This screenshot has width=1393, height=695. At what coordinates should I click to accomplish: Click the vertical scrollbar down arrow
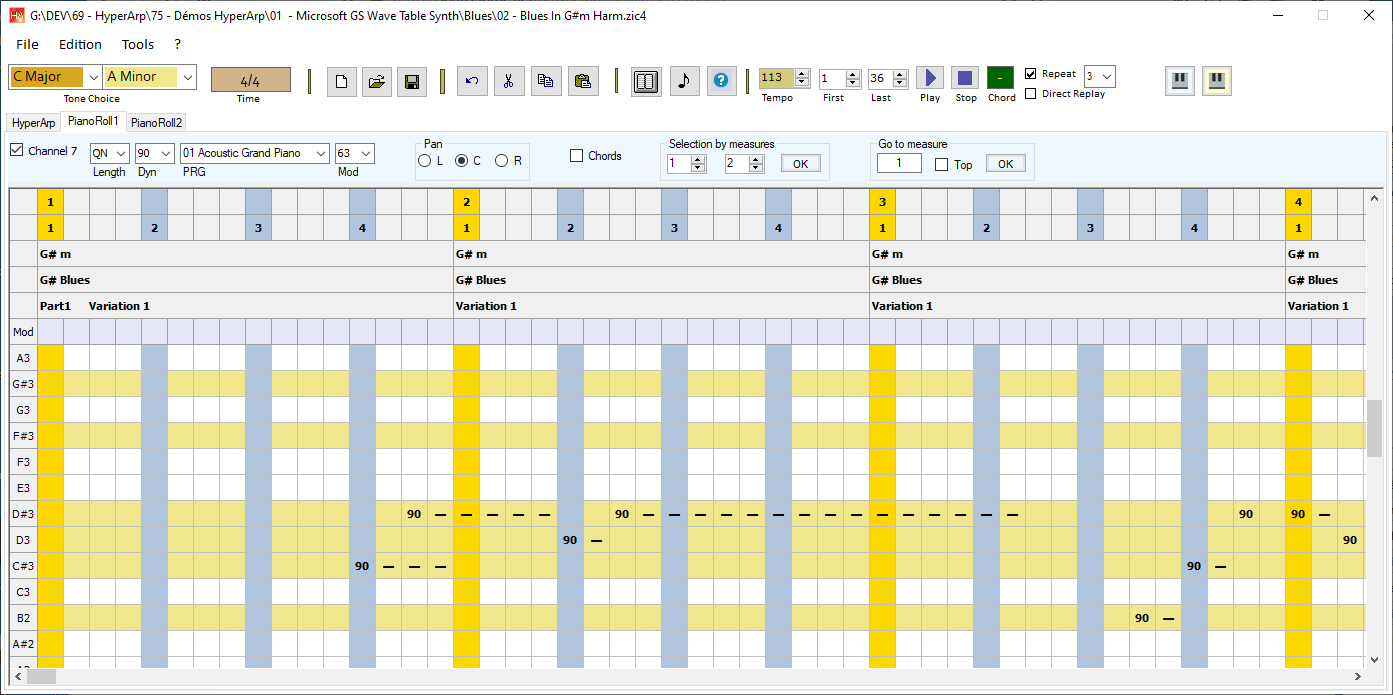click(x=1375, y=660)
